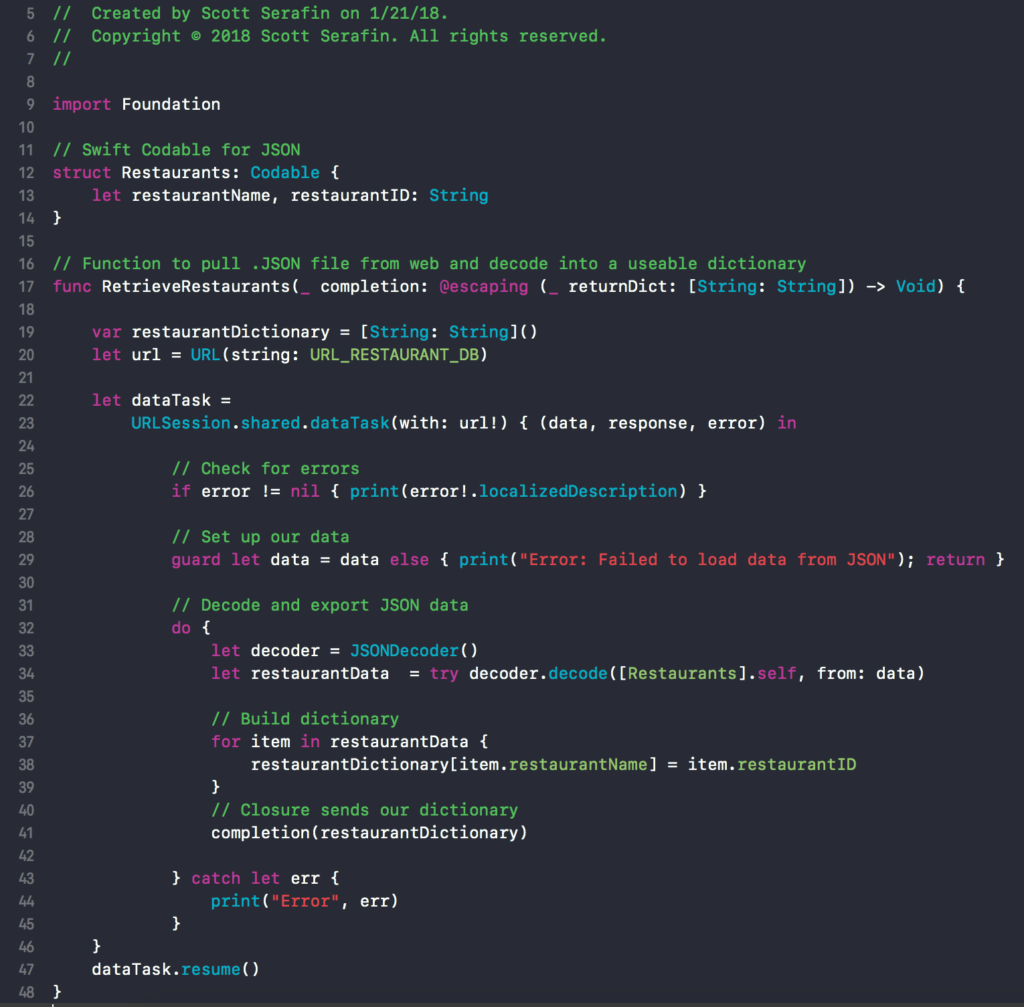This screenshot has width=1024, height=1007.
Task: Click line number 29 in the gutter
Action: (26, 560)
